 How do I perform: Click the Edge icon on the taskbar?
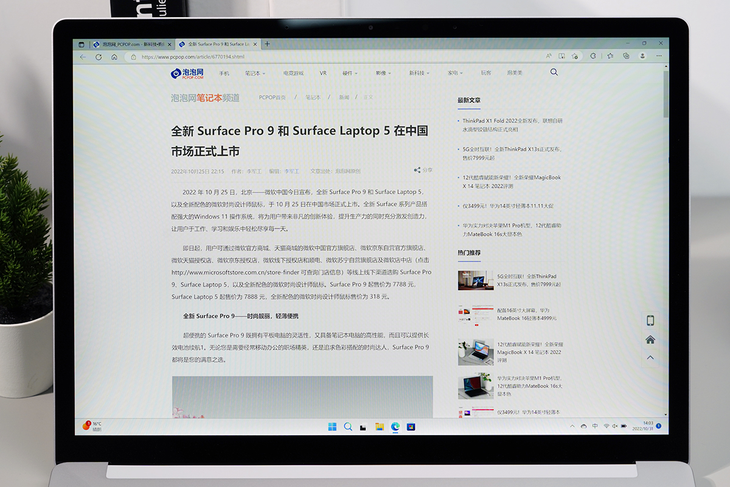(395, 426)
